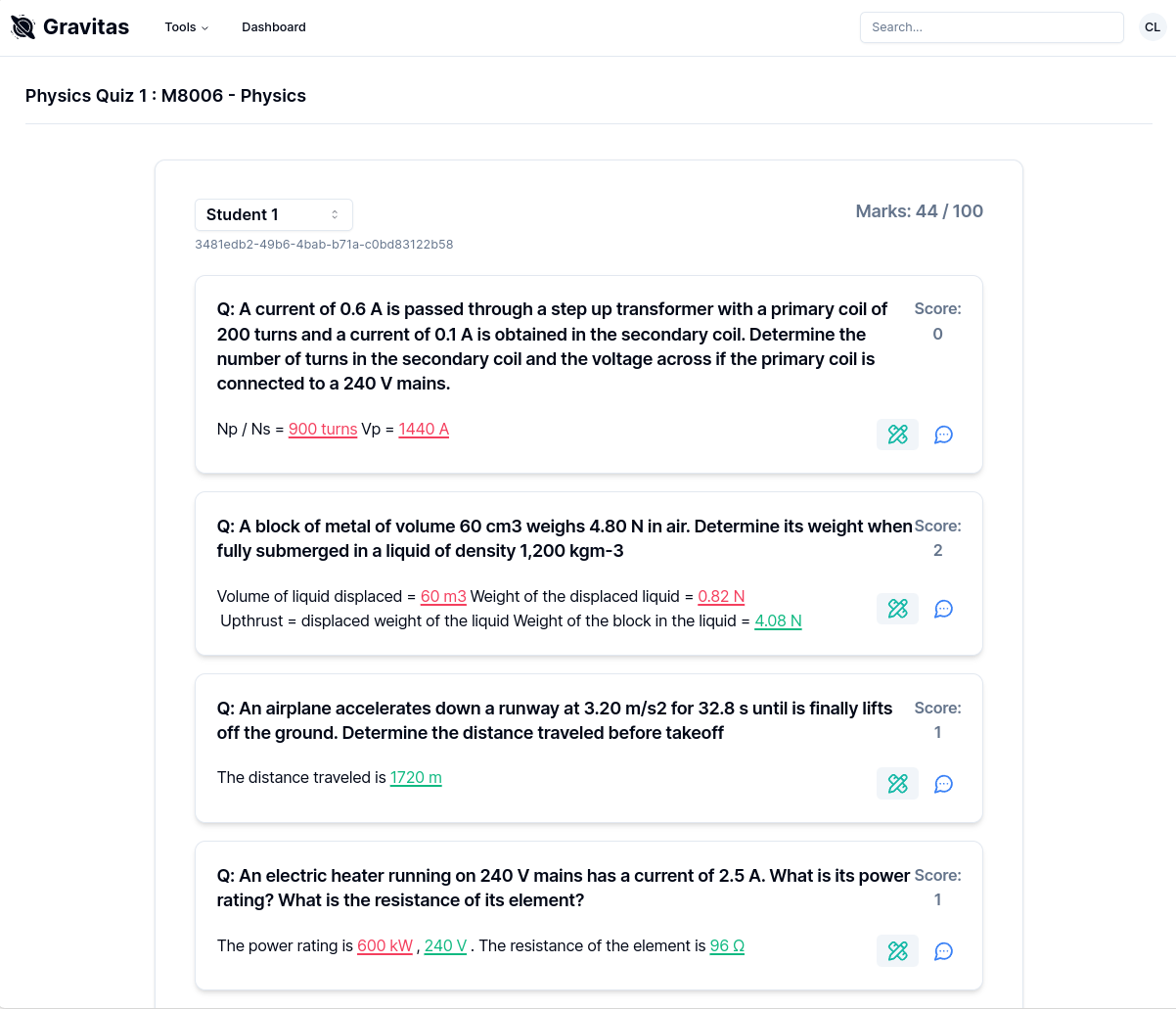Image resolution: width=1176 pixels, height=1009 pixels.
Task: Expand the Tools menu chevron
Action: 204,27
